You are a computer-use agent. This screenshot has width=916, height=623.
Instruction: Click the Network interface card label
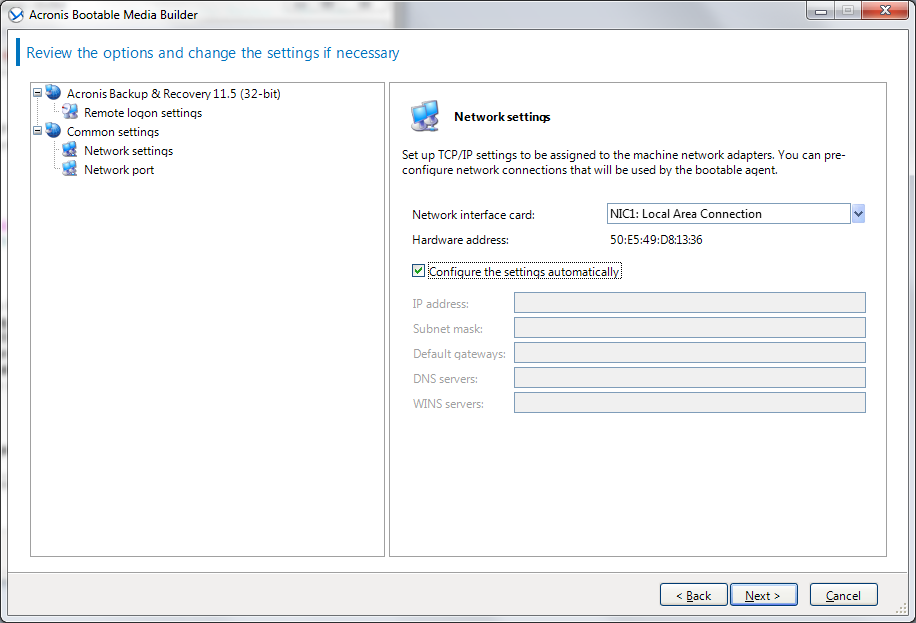(473, 215)
